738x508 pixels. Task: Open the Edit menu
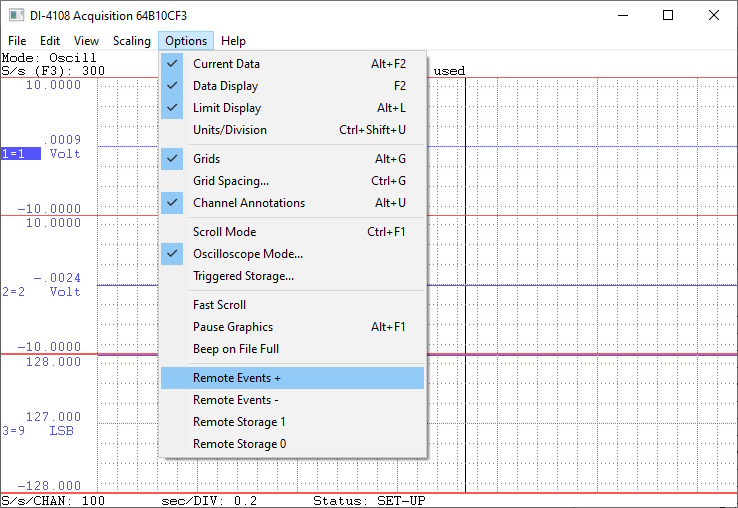[50, 41]
